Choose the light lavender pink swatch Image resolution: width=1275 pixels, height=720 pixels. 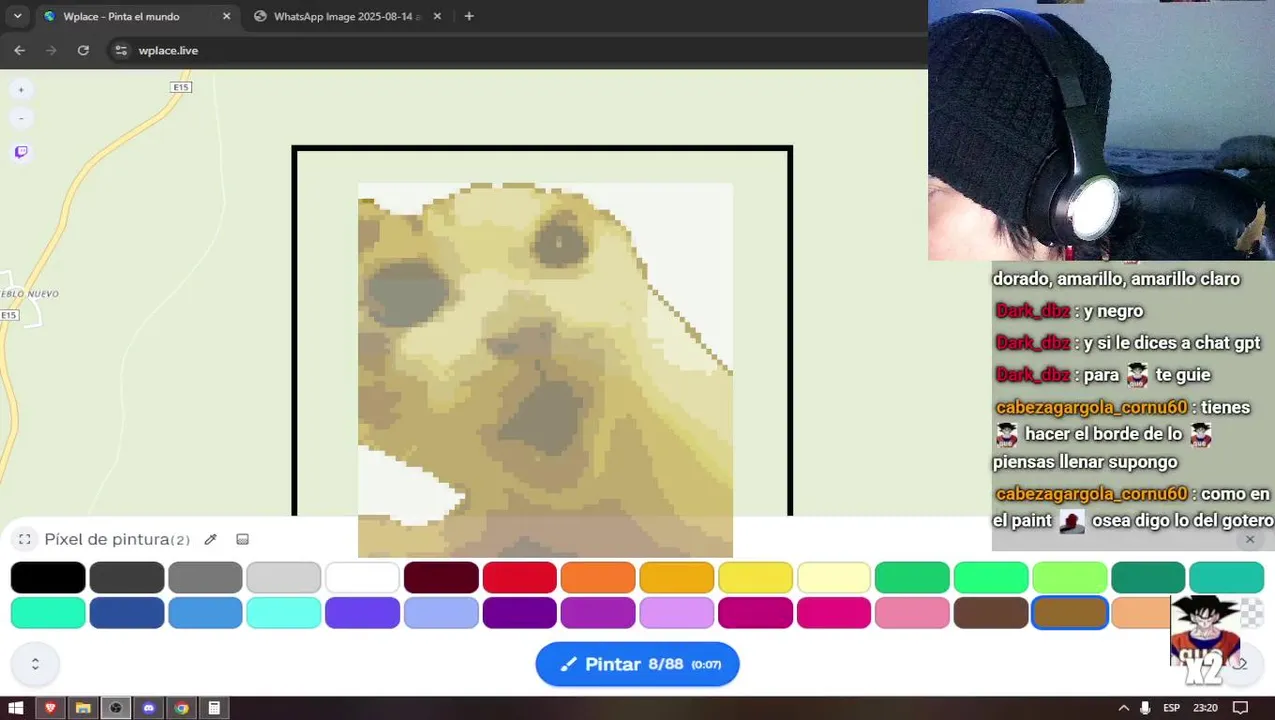677,612
